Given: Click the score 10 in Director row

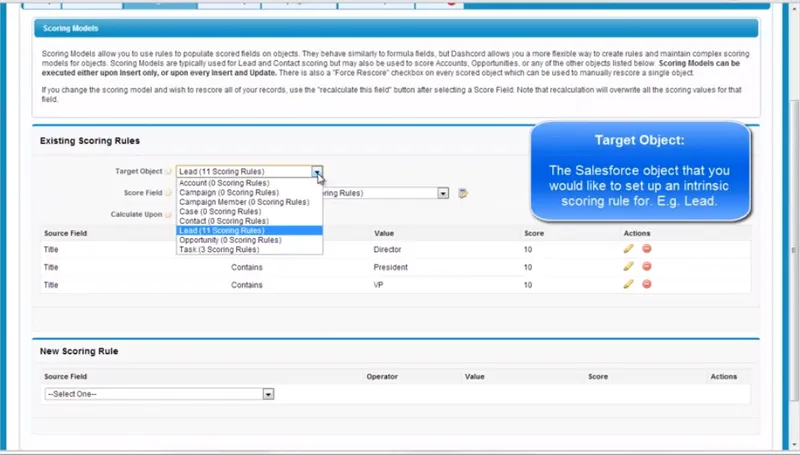Looking at the screenshot, I should tap(528, 249).
